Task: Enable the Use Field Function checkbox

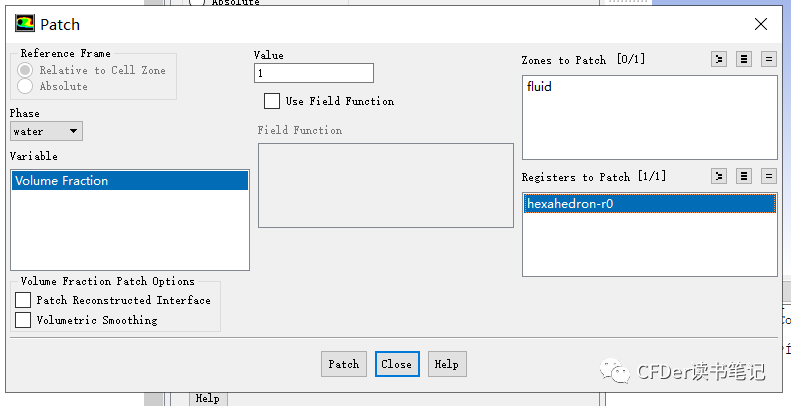Action: [272, 101]
